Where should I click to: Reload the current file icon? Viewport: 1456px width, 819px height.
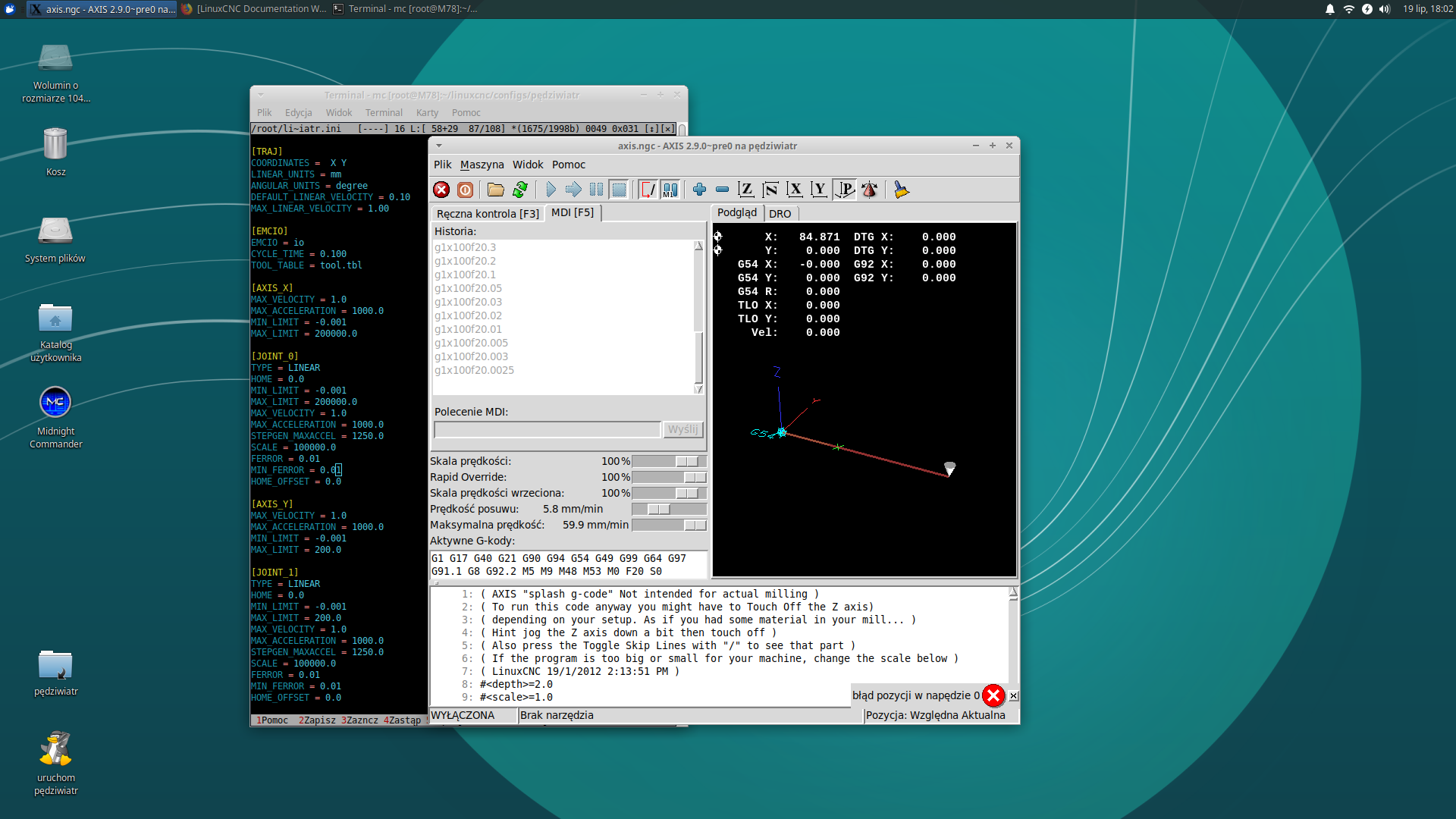click(x=520, y=190)
